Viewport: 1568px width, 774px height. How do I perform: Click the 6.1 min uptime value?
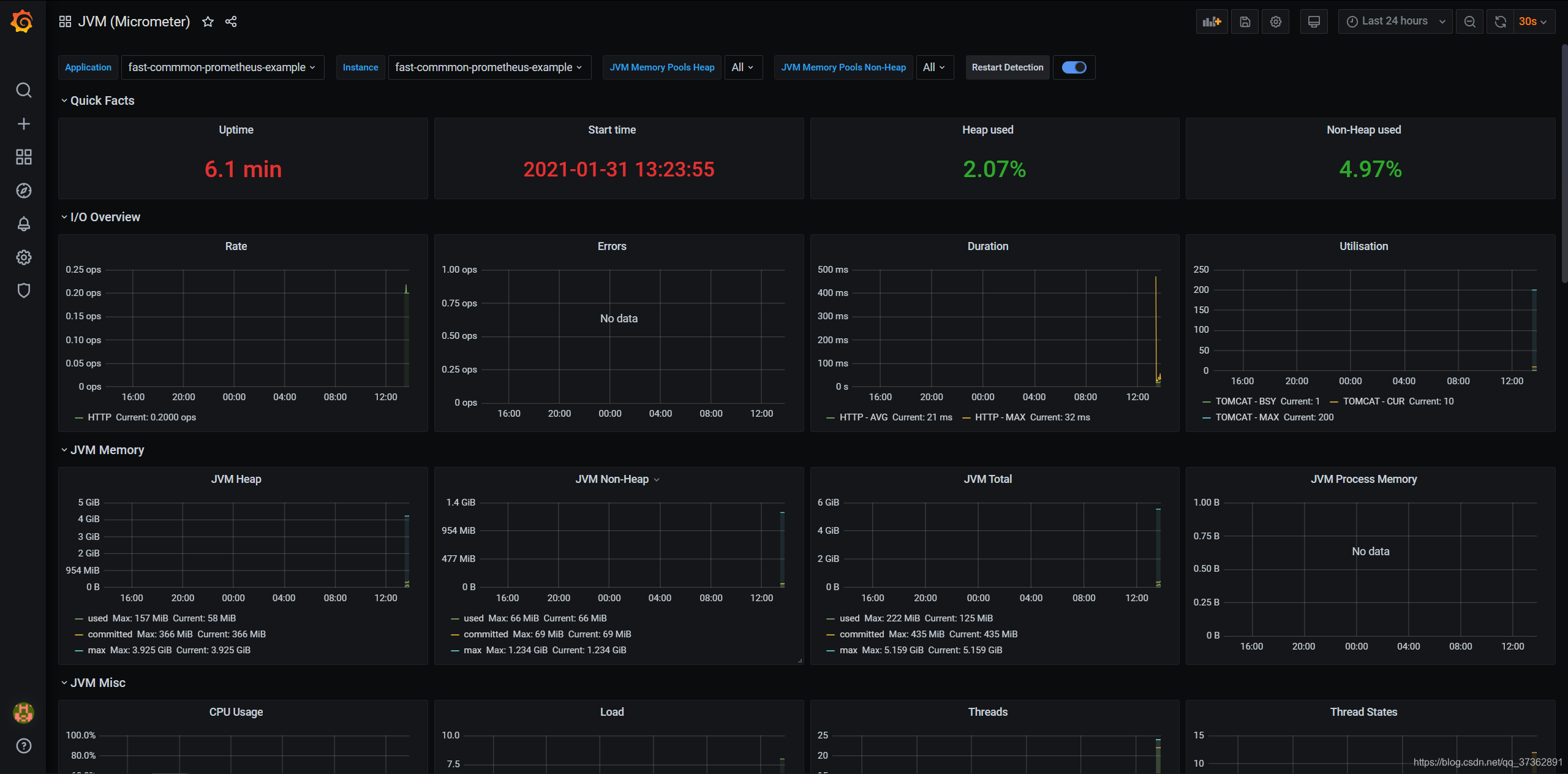click(243, 169)
